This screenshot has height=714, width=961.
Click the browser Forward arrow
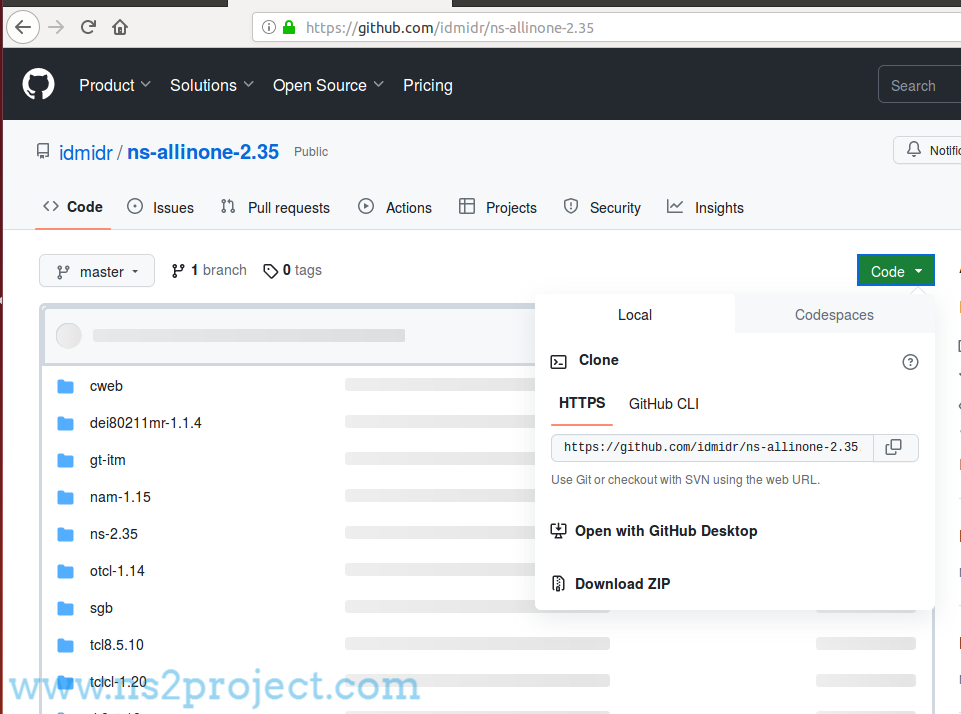(x=56, y=27)
